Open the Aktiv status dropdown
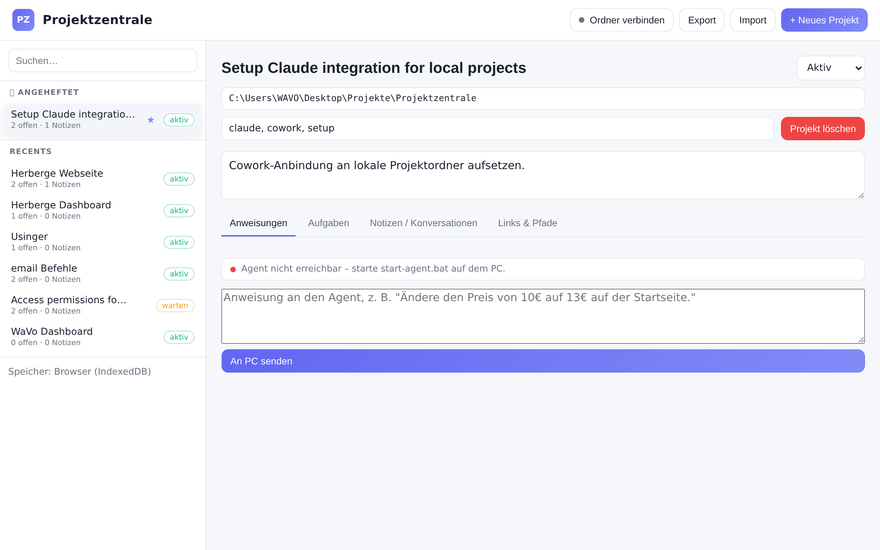This screenshot has width=880, height=550. [x=831, y=68]
